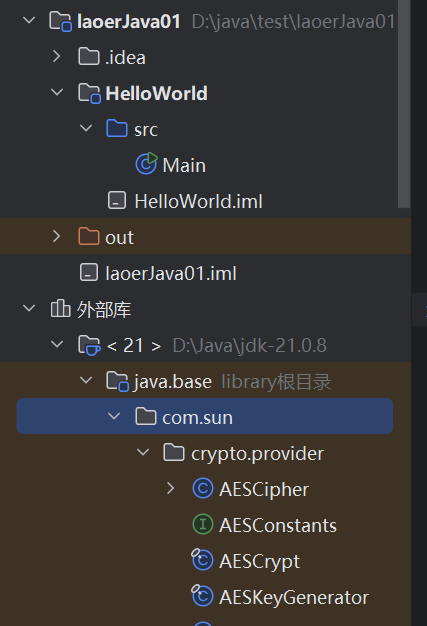Click the 外部库 libraries icon
427x626 pixels.
pos(60,309)
